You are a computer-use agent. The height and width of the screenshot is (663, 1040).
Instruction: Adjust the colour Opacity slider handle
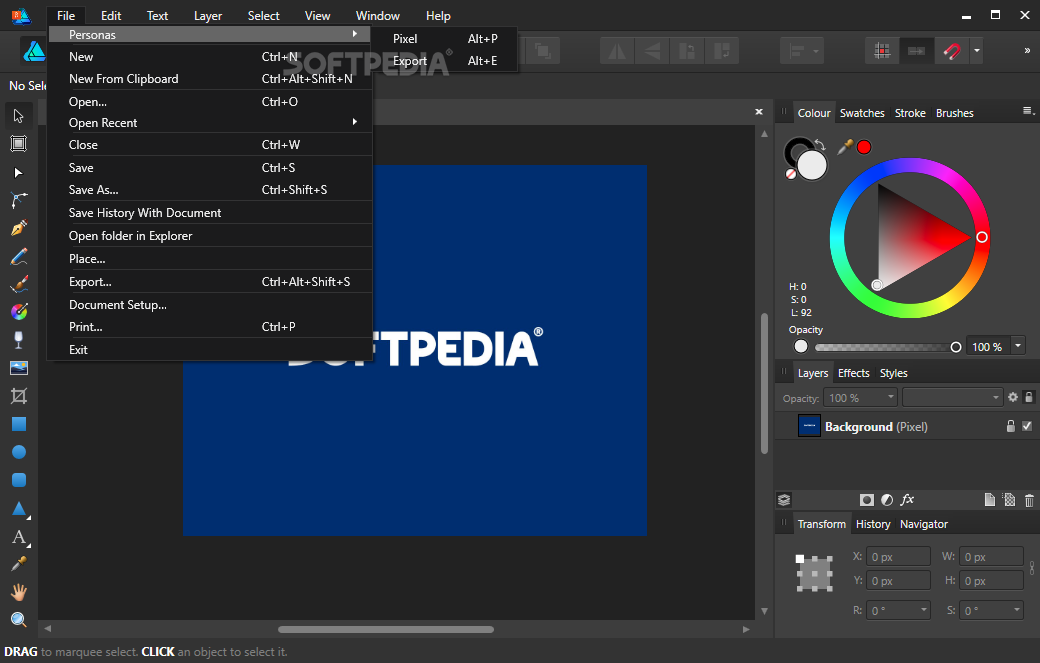[956, 347]
